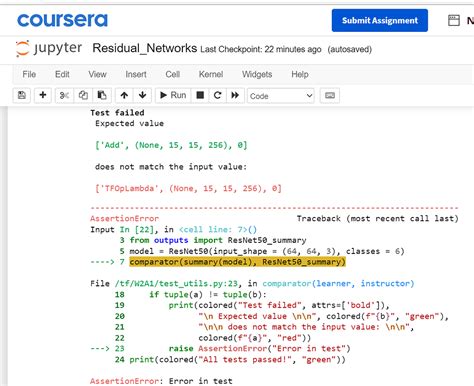Insert a new cell with plus icon

coord(43,95)
